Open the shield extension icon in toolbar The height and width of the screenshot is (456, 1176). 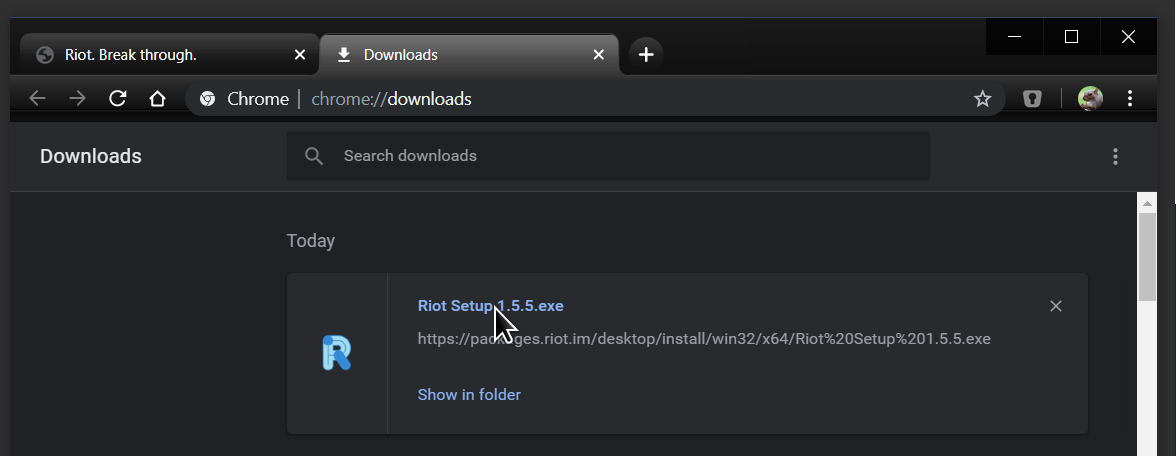1032,99
